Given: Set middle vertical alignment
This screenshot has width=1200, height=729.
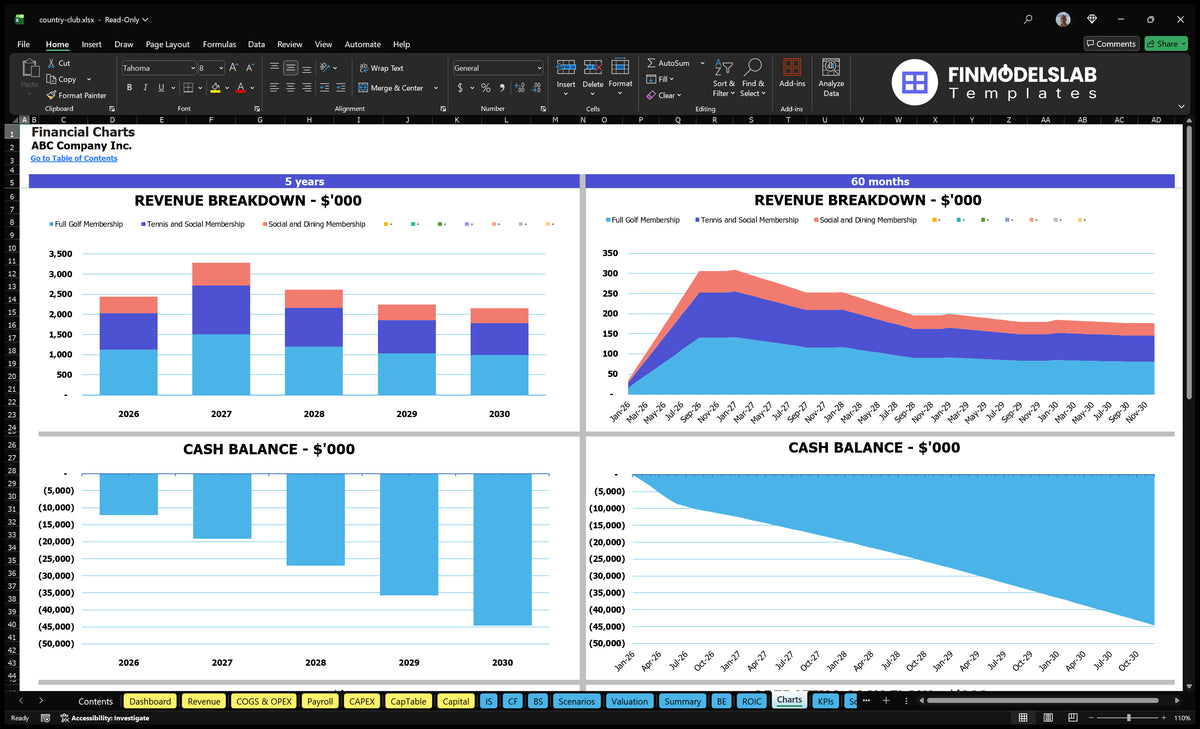Looking at the screenshot, I should 290,68.
